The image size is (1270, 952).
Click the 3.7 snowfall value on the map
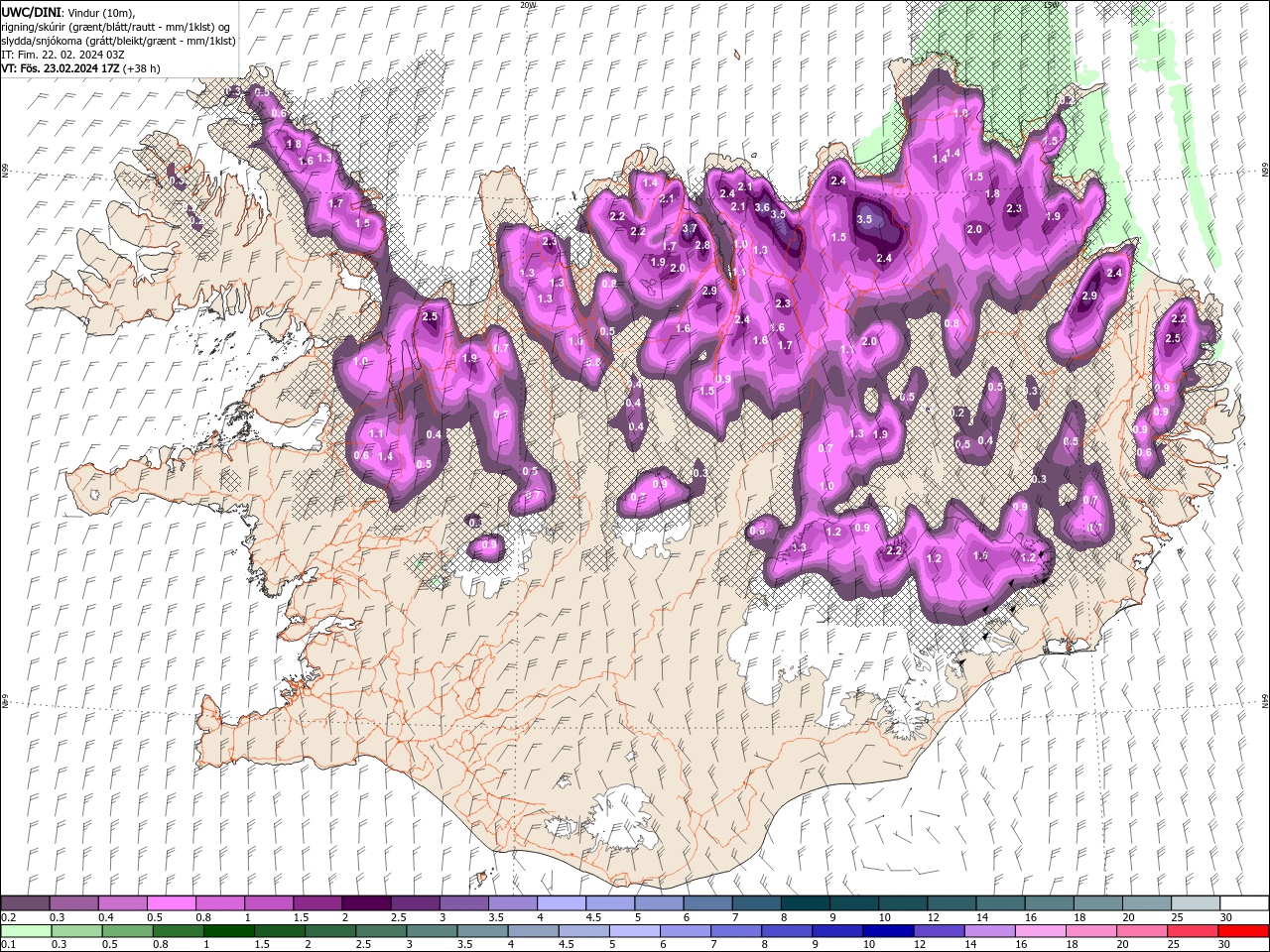pos(690,229)
